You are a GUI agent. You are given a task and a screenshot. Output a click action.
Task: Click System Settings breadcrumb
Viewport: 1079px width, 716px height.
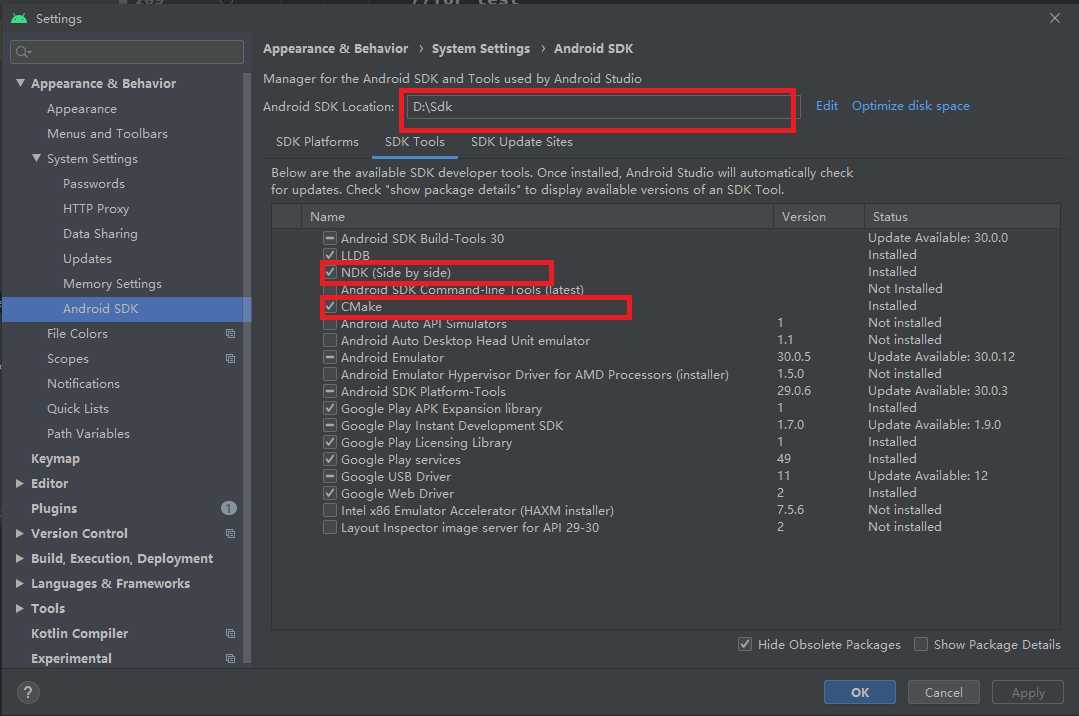(x=481, y=49)
